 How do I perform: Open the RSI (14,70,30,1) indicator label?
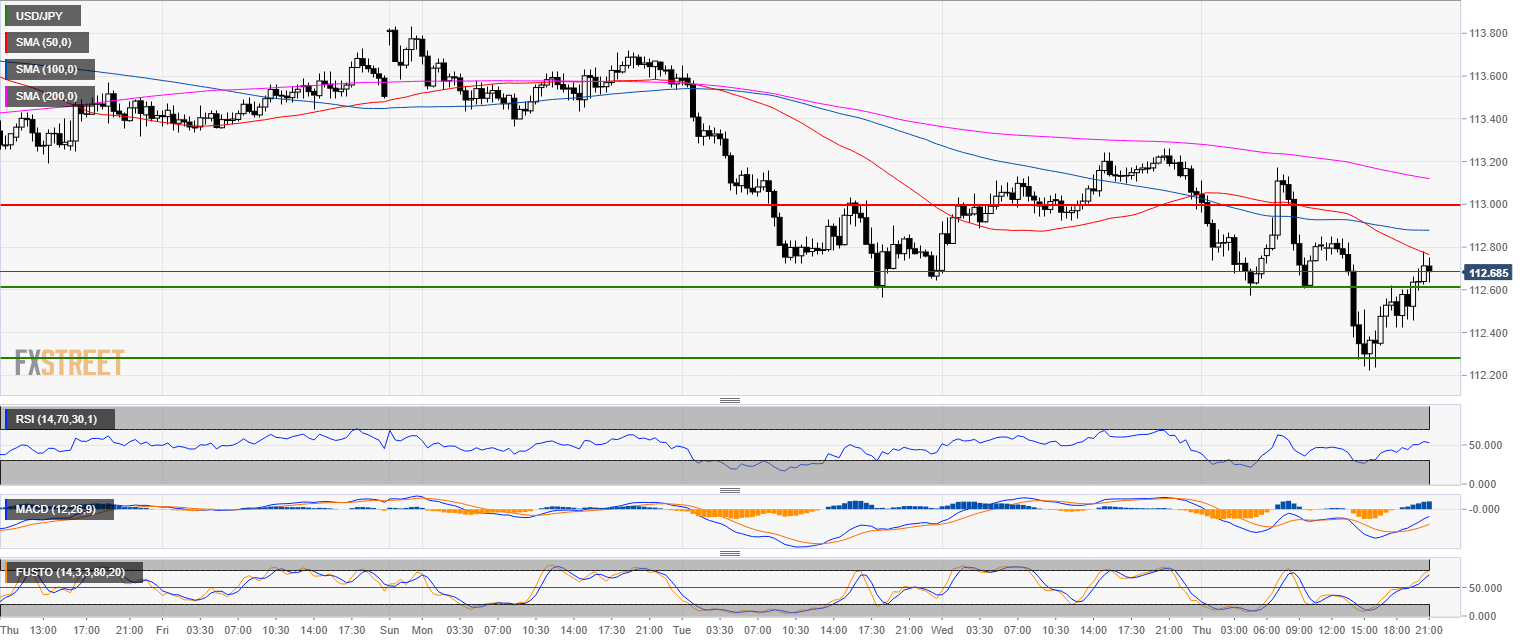click(62, 418)
